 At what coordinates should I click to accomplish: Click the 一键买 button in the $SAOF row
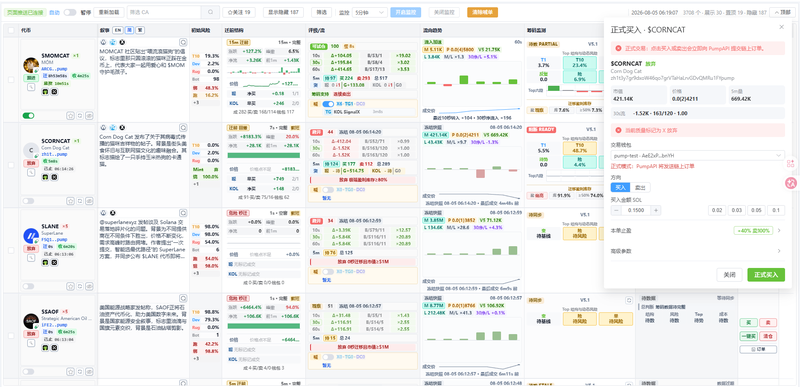pos(748,336)
